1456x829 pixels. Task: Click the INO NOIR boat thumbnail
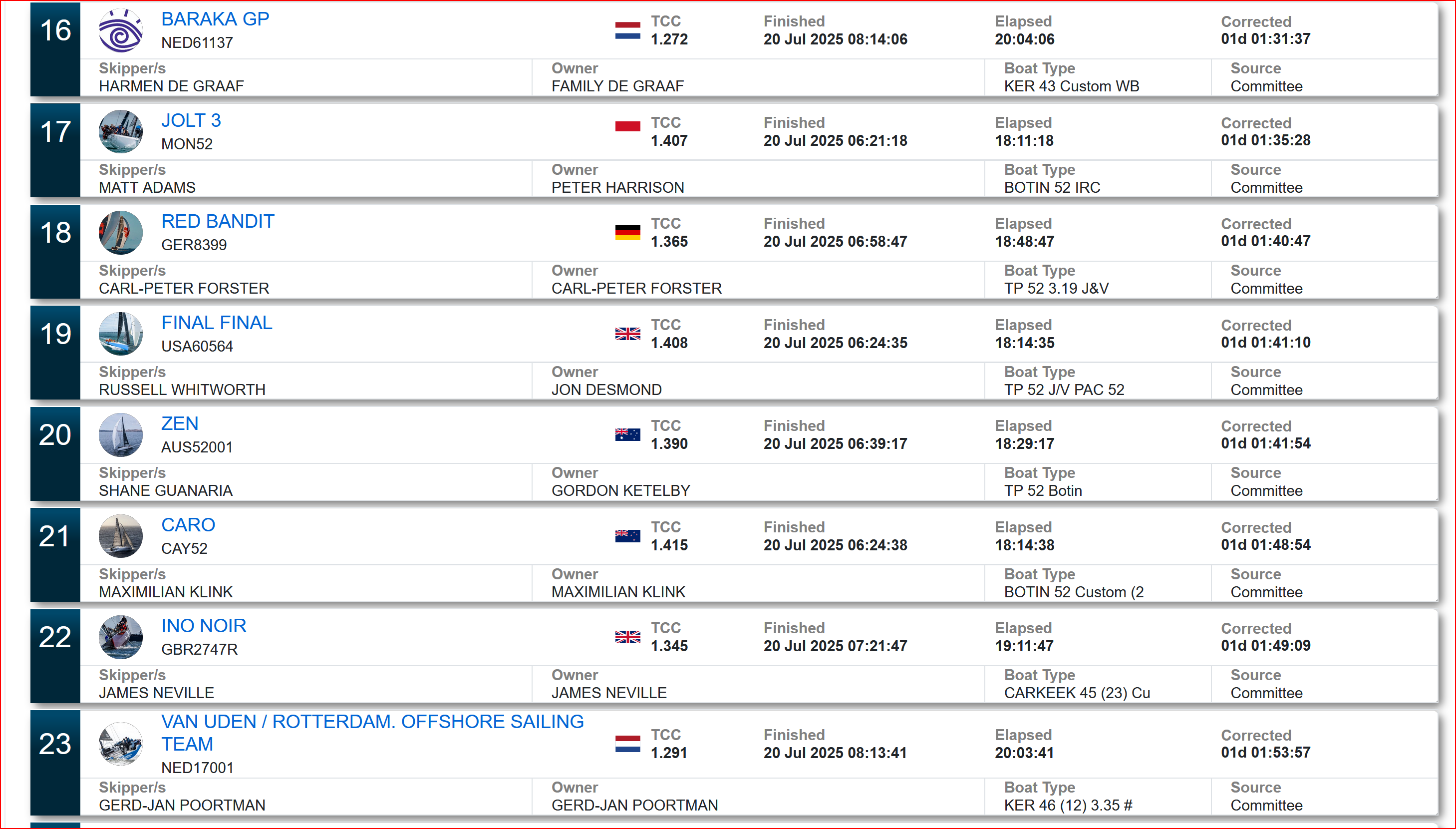[121, 637]
